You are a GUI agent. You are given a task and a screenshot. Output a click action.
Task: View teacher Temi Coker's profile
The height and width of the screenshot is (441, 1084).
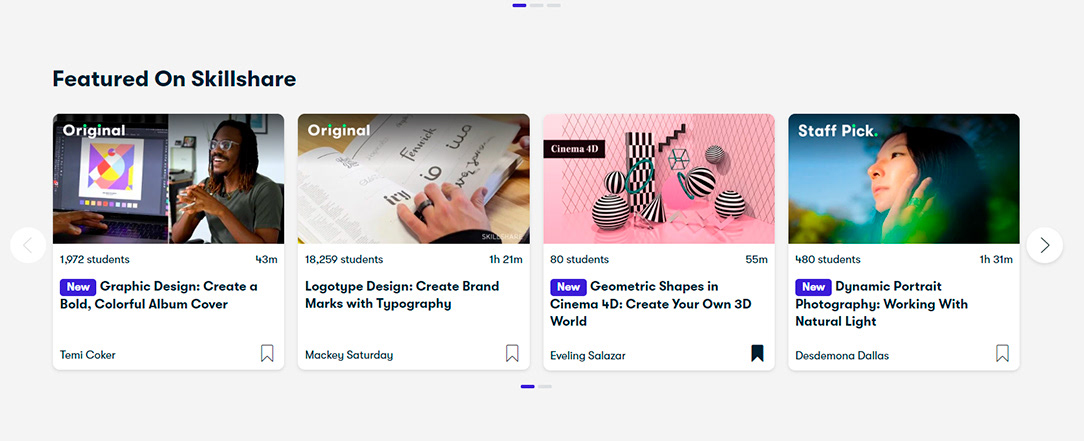point(88,355)
